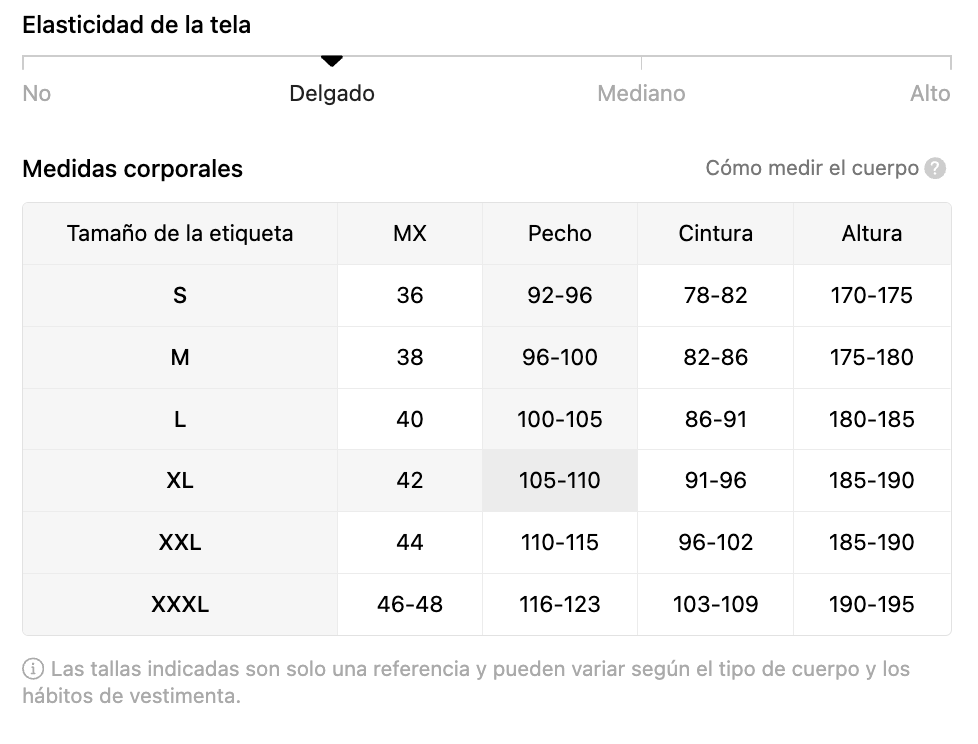
Task: Click the 96-102 waist cell
Action: [715, 543]
